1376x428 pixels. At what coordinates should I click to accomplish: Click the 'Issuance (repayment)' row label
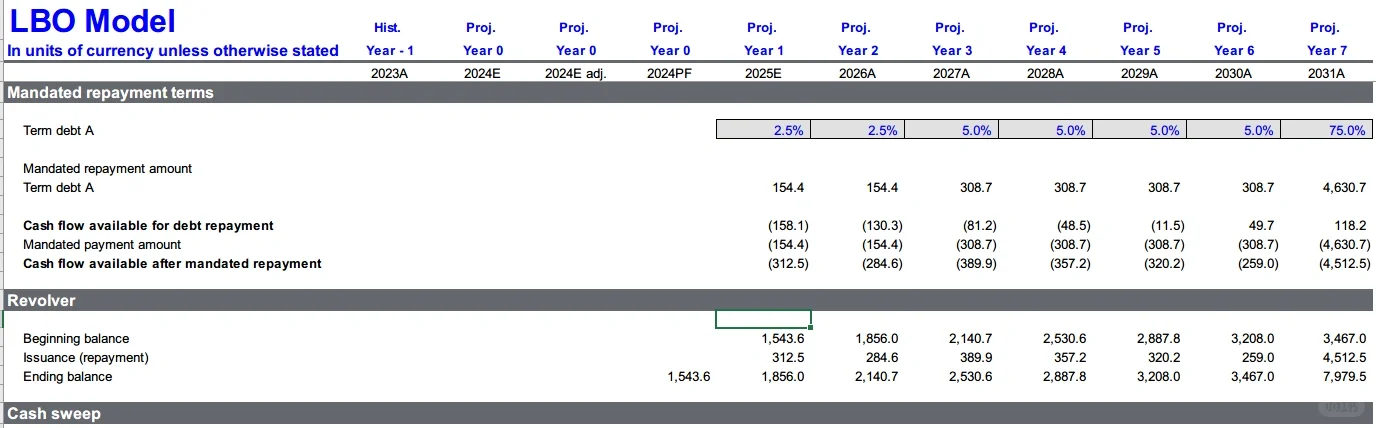pos(85,358)
